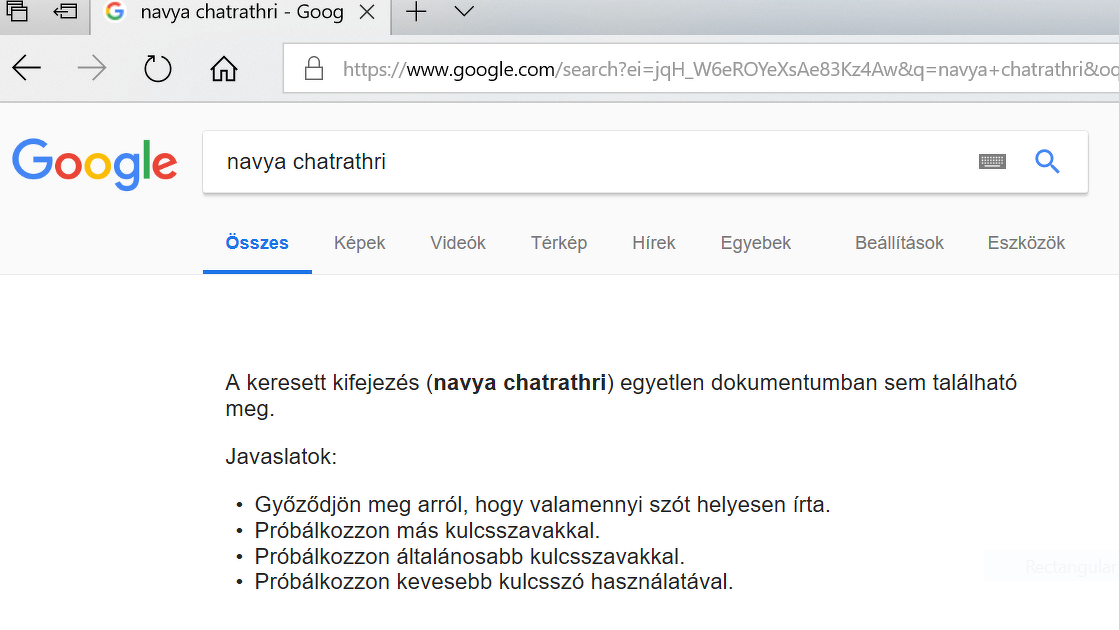Click 'Próbálkozzon más kulcsszavakkal' line
The image size is (1119, 630).
click(x=427, y=530)
